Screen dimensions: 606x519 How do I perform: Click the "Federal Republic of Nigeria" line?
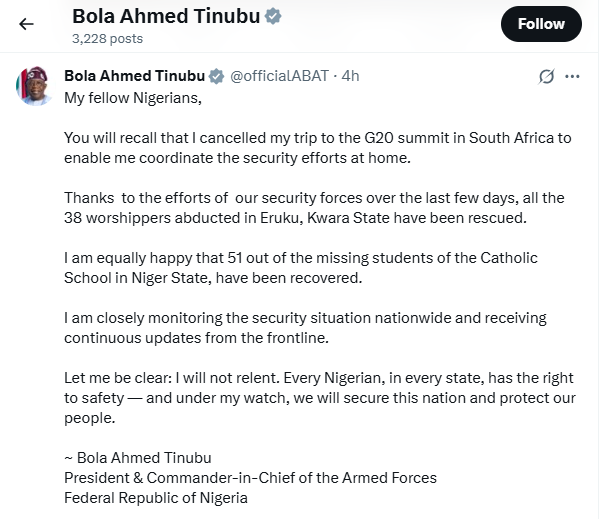[x=155, y=497]
